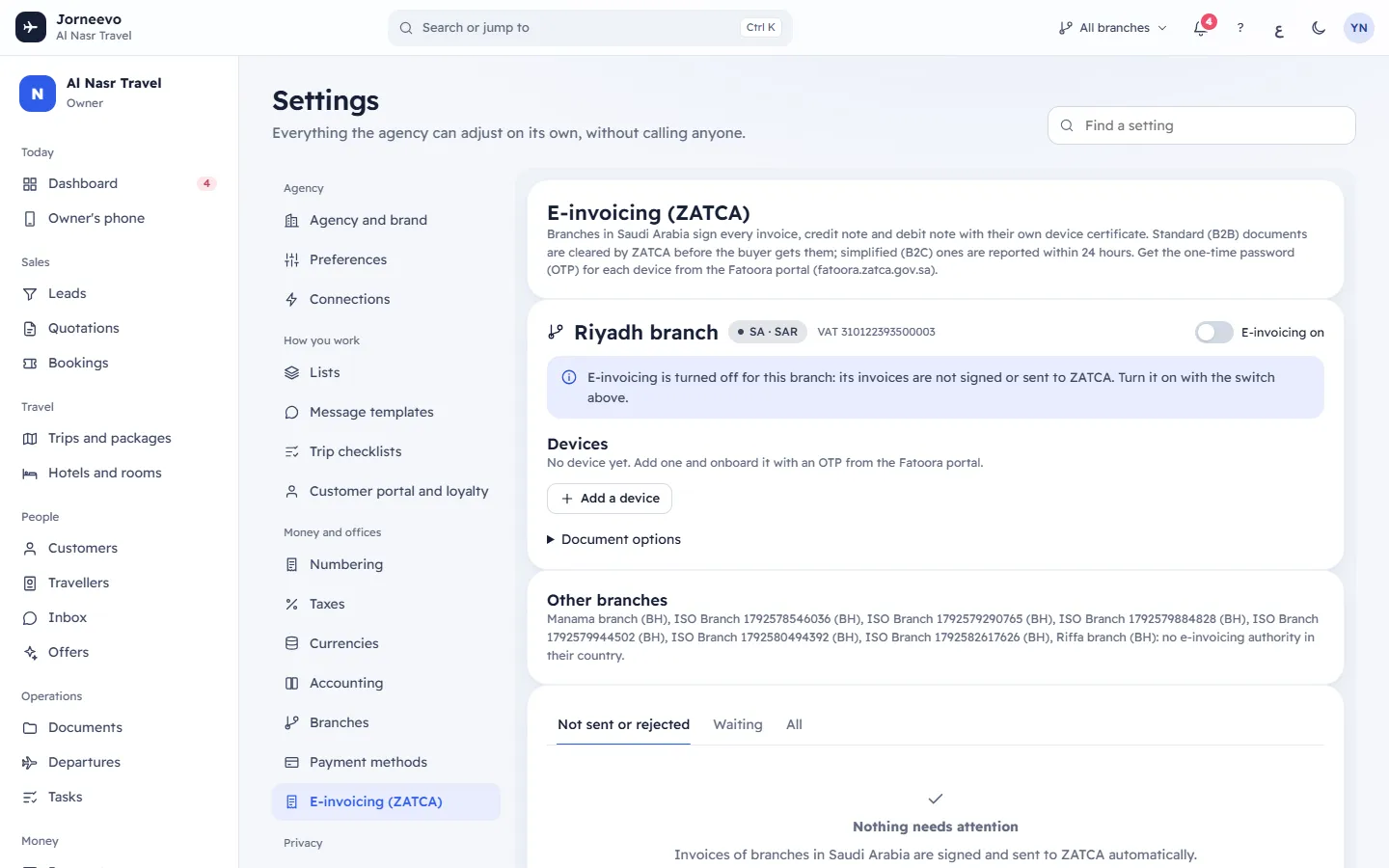Click the Find a setting search box
Screen dimensions: 1389x868
(x=1202, y=125)
